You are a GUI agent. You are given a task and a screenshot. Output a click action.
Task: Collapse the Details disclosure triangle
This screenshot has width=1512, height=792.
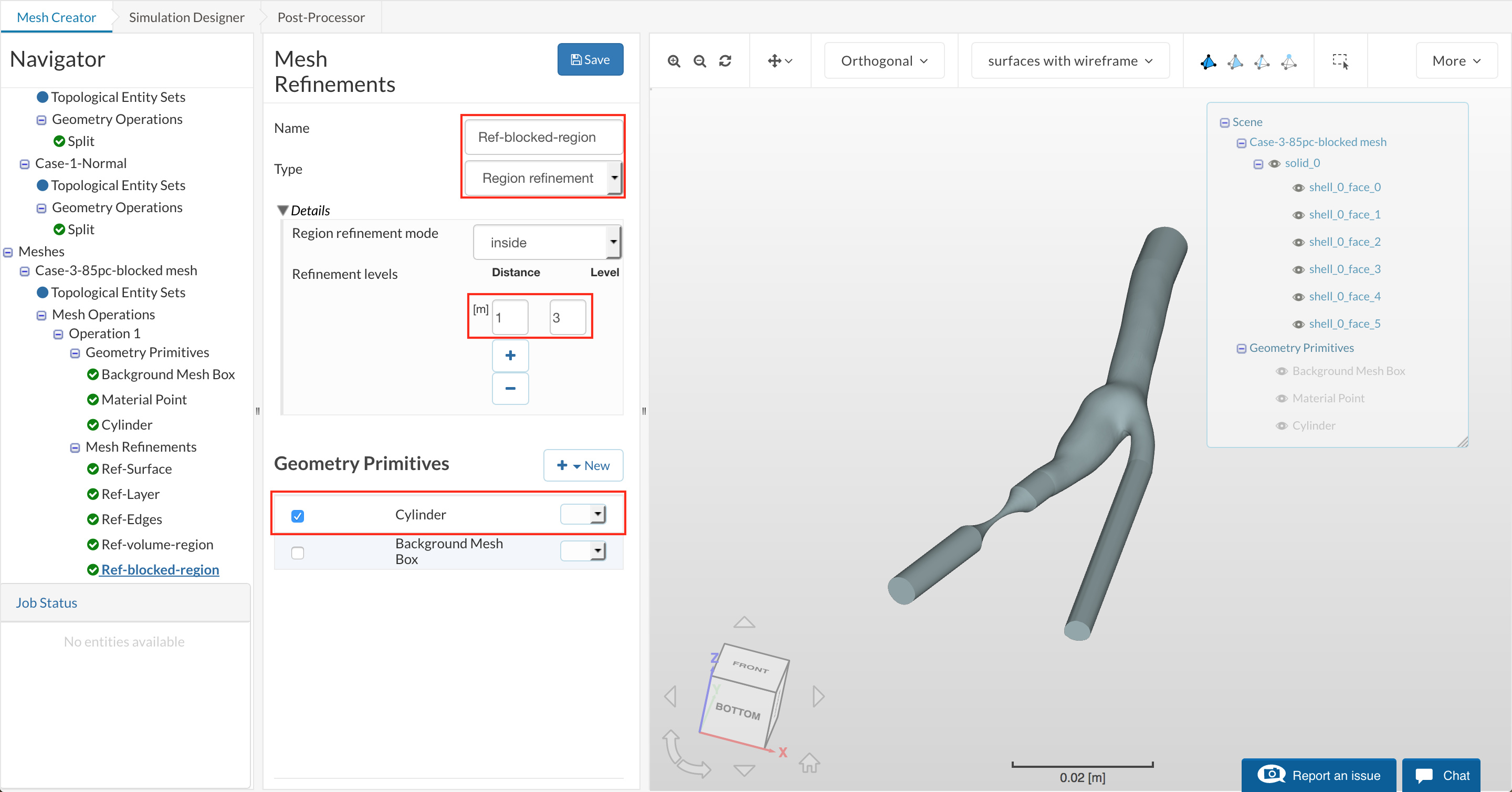coord(282,210)
